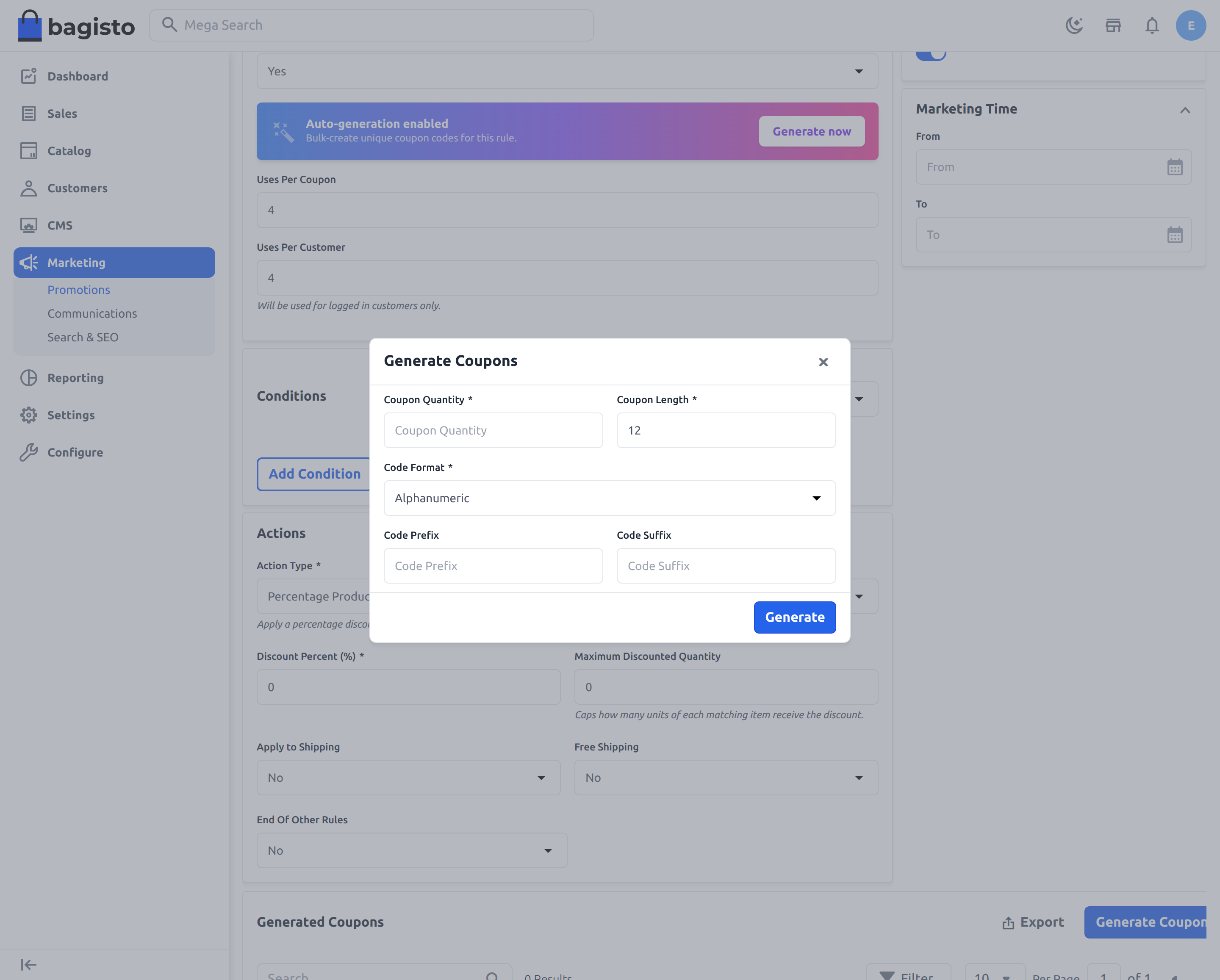Image resolution: width=1220 pixels, height=980 pixels.
Task: Open the storefront shop icon
Action: (x=1113, y=25)
